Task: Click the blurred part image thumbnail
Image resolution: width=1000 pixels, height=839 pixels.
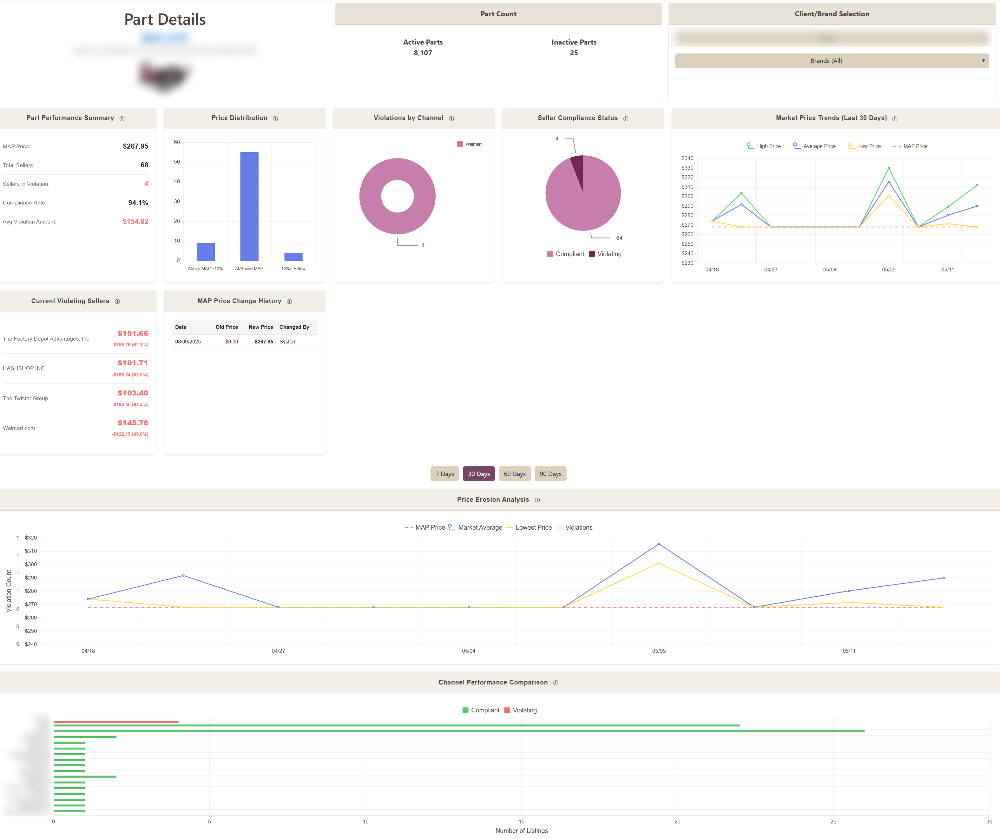Action: [x=165, y=76]
